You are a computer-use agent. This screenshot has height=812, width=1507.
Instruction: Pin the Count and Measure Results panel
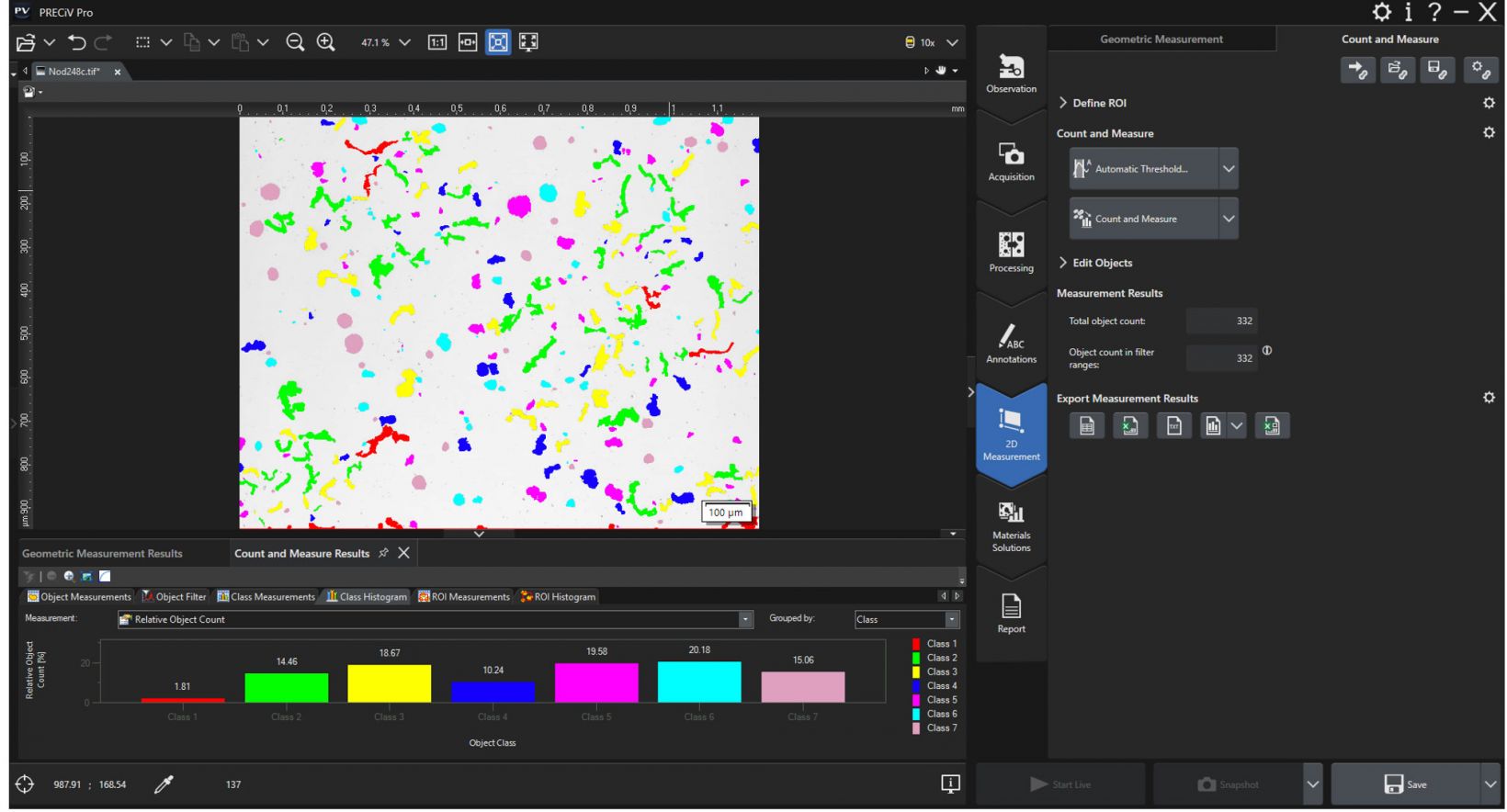383,553
